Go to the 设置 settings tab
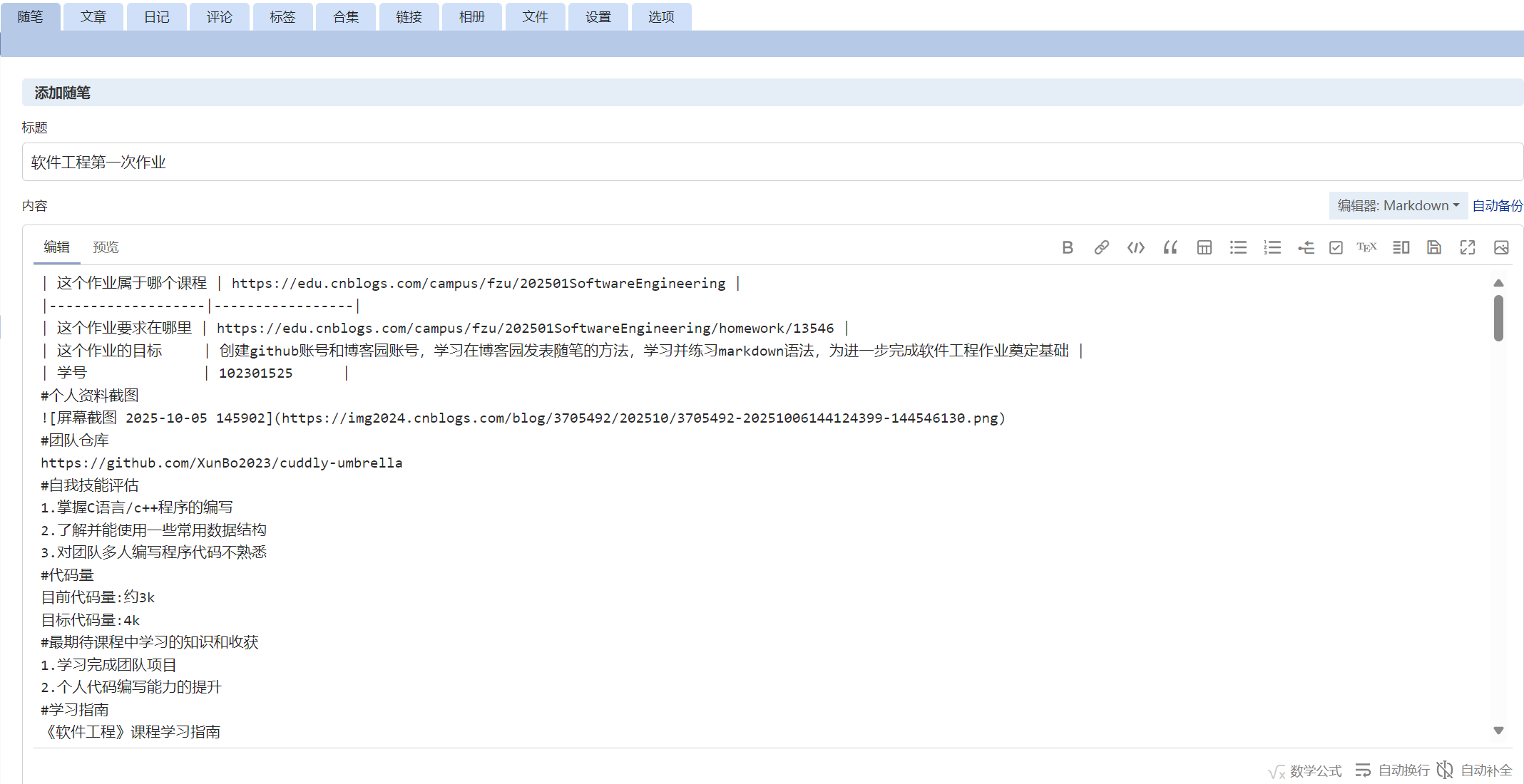 coord(598,16)
